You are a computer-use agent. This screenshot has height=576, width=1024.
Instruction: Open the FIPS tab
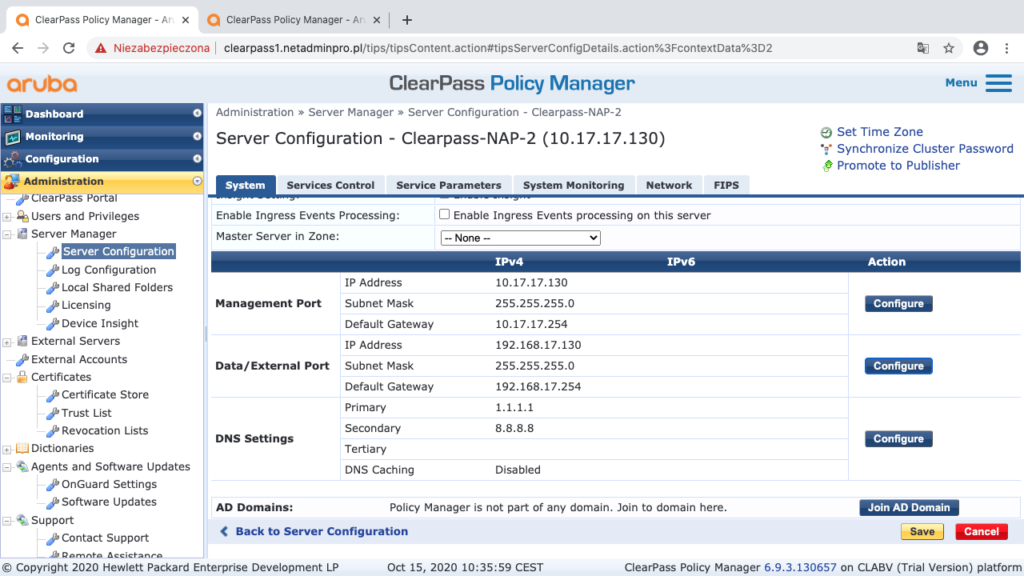[726, 185]
